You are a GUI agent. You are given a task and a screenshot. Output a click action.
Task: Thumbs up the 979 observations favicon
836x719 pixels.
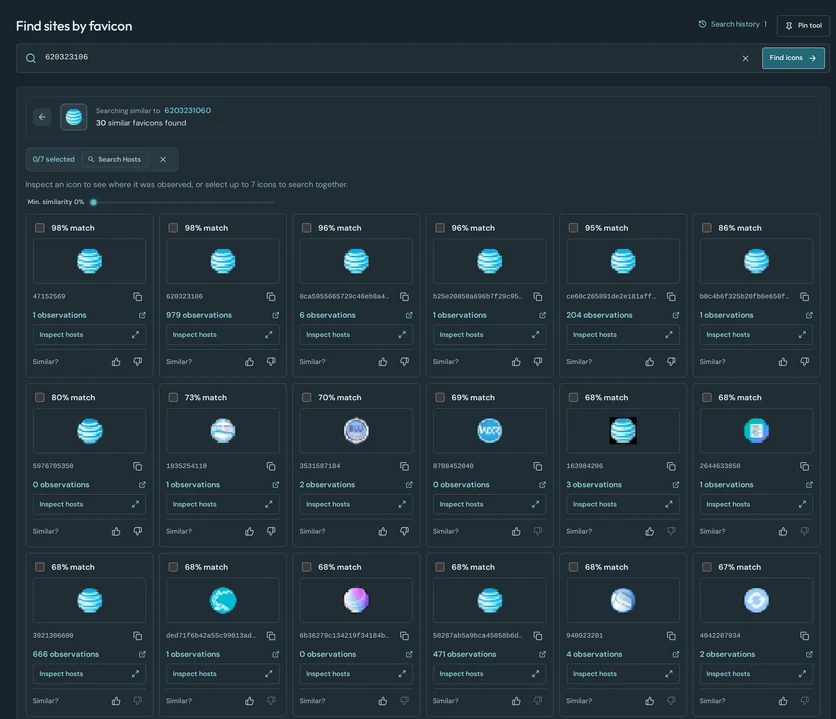(250, 362)
